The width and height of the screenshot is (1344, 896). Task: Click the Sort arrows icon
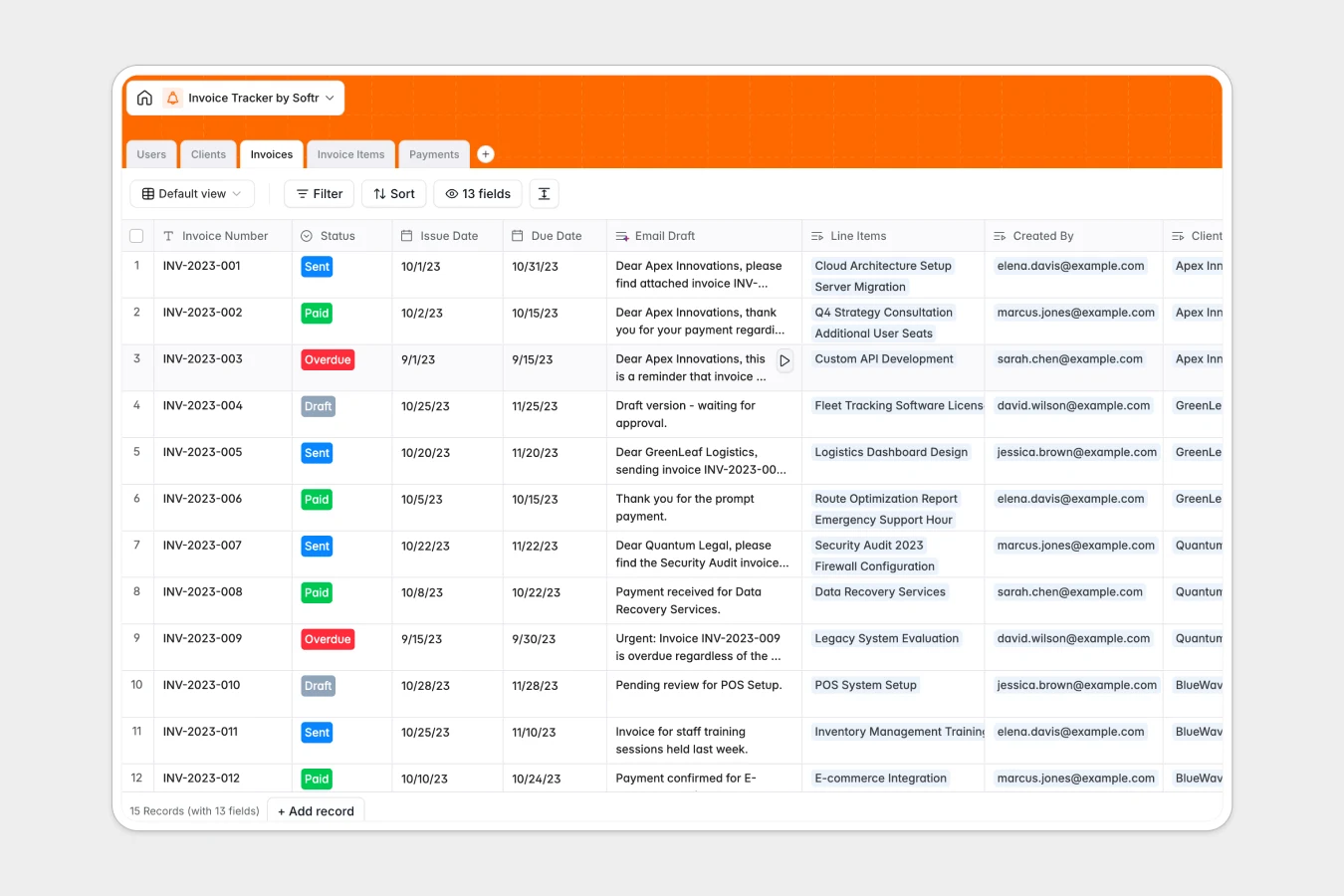377,193
